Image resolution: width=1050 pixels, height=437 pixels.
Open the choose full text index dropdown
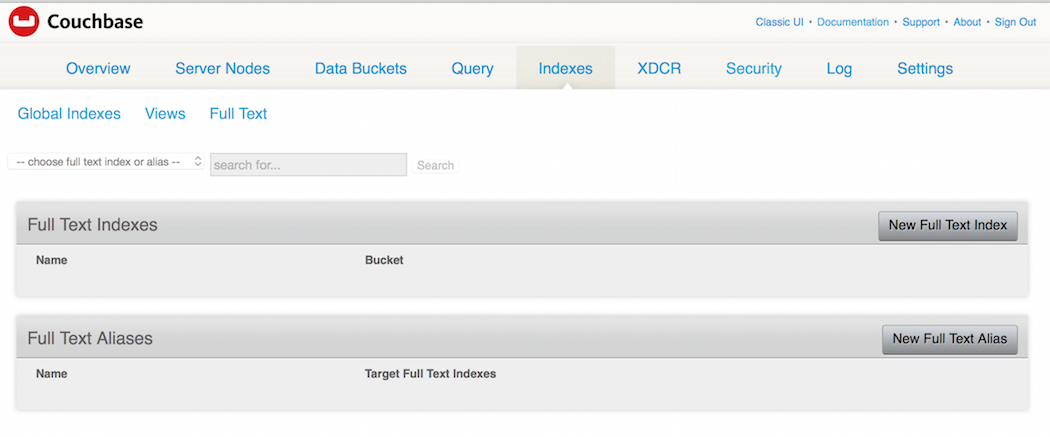106,161
